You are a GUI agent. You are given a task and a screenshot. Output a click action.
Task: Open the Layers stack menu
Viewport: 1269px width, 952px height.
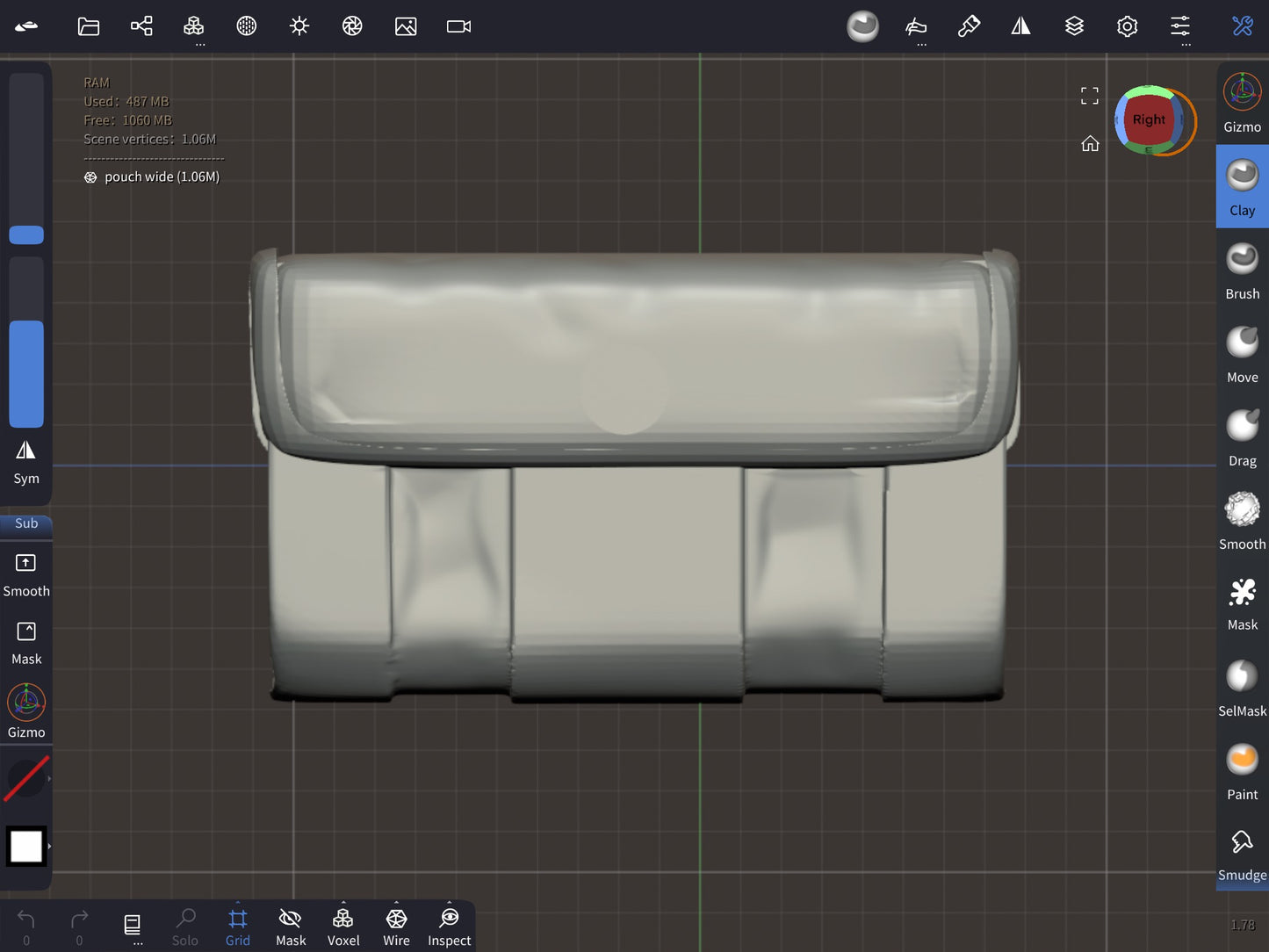click(1074, 26)
